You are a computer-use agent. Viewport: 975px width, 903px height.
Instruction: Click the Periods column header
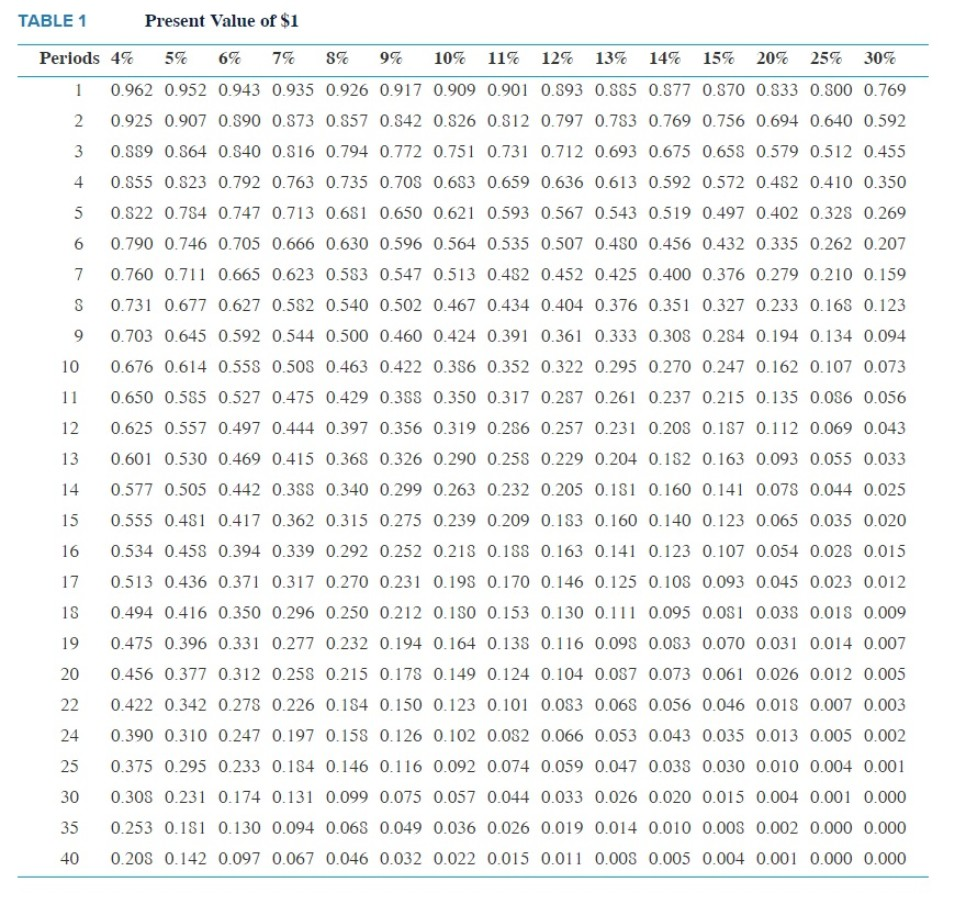coord(68,59)
